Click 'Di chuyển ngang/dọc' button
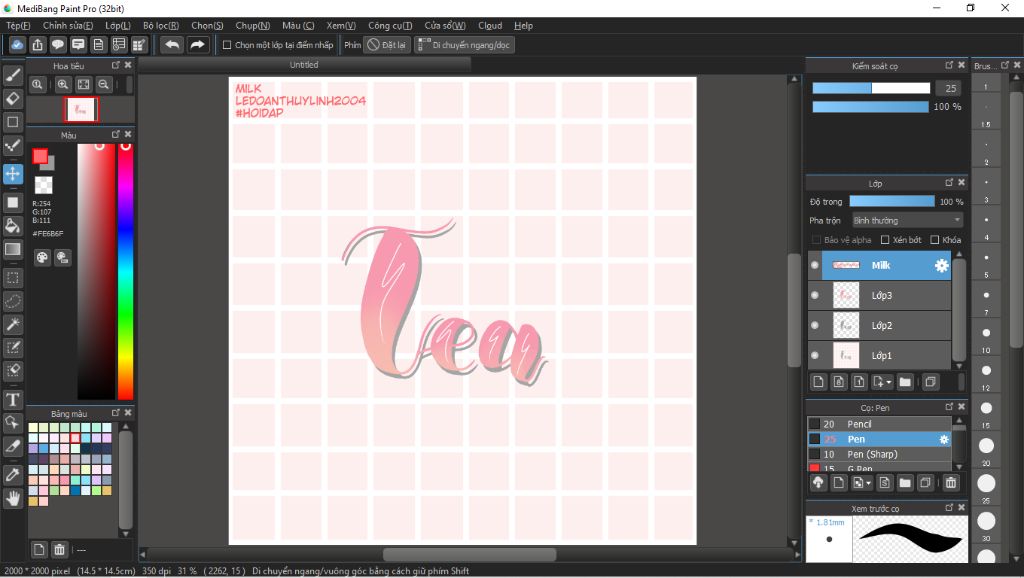The image size is (1024, 578). tap(464, 45)
